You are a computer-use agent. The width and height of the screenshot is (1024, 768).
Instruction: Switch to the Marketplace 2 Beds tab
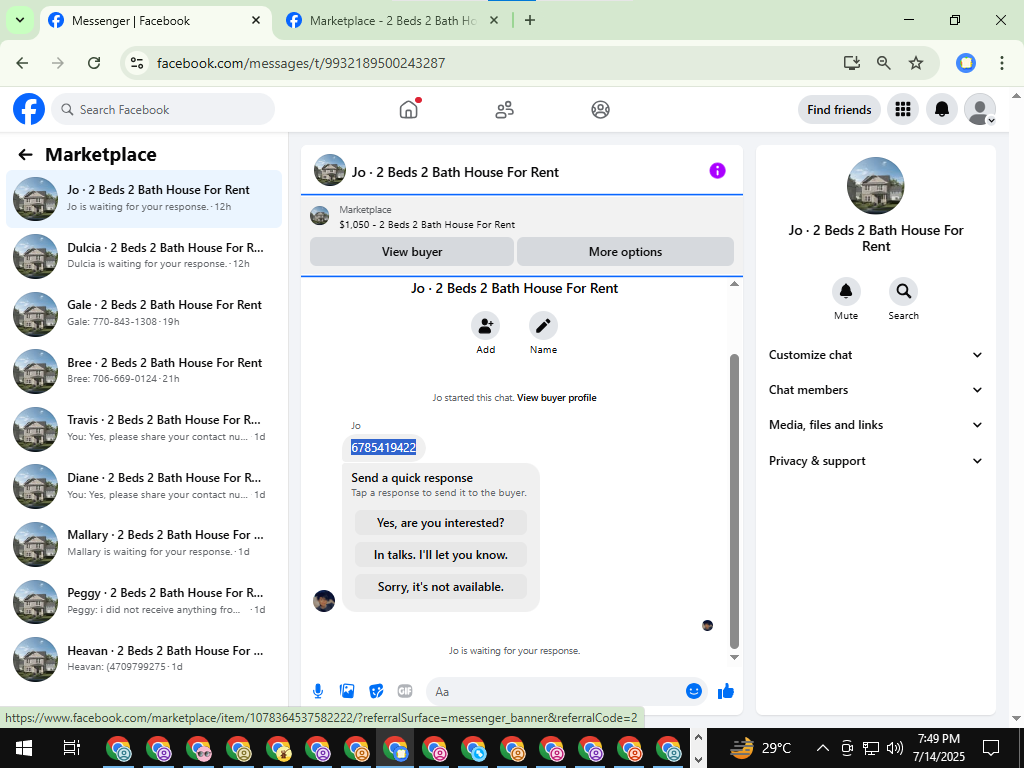click(392, 21)
